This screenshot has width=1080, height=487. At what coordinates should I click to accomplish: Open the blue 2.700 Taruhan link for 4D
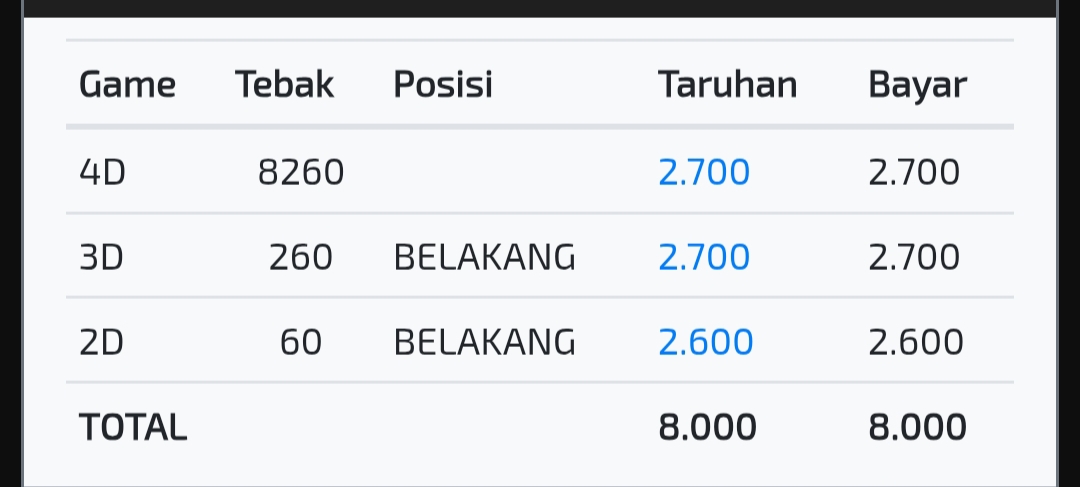(704, 172)
